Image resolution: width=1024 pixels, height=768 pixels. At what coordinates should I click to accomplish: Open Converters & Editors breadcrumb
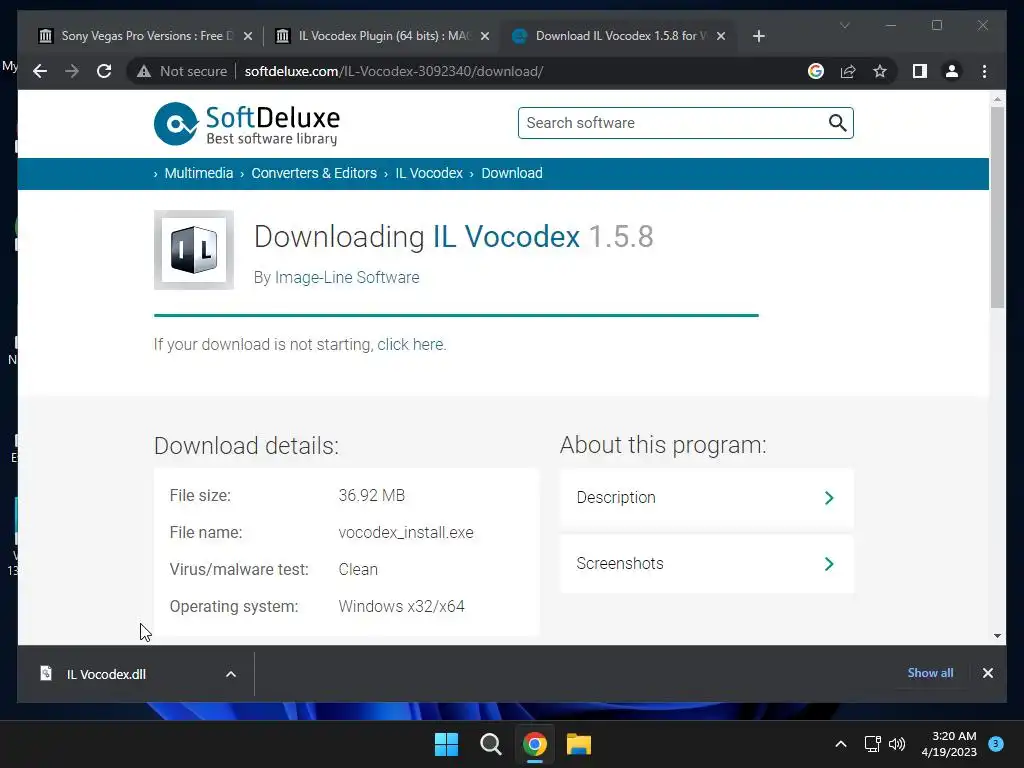pos(314,173)
